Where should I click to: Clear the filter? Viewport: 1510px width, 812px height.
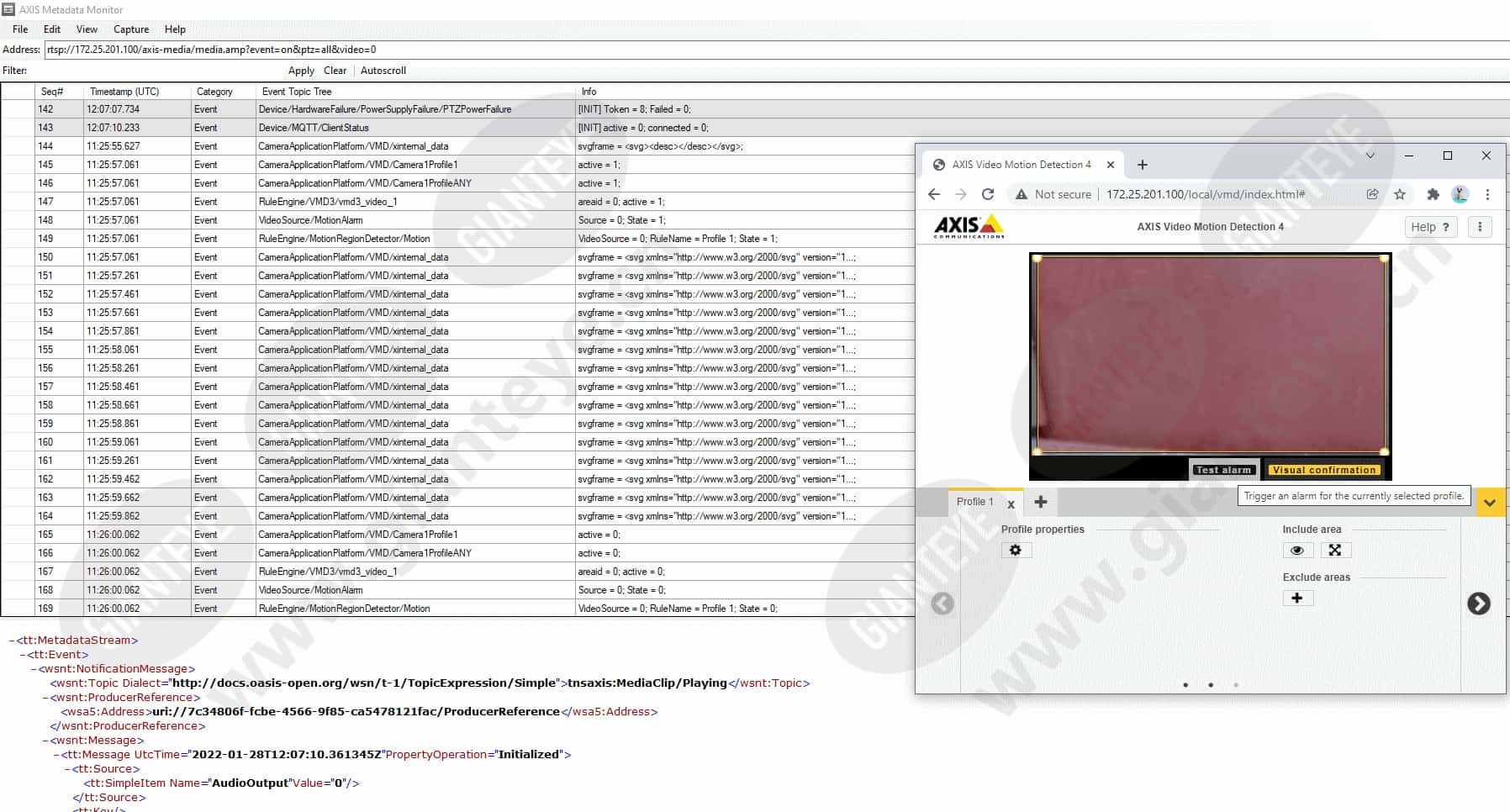[335, 71]
